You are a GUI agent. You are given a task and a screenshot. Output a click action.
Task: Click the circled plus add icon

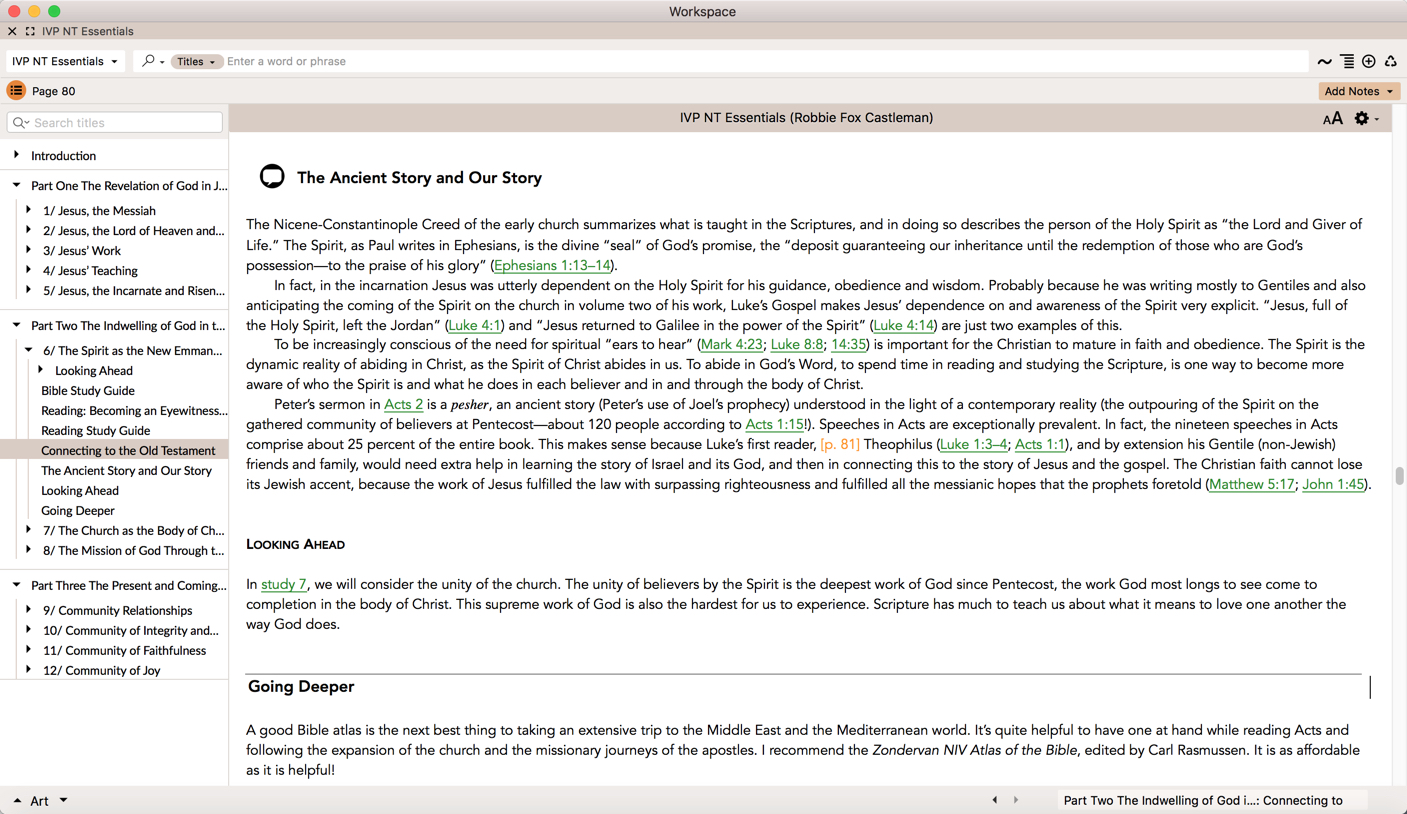pyautogui.click(x=1369, y=62)
